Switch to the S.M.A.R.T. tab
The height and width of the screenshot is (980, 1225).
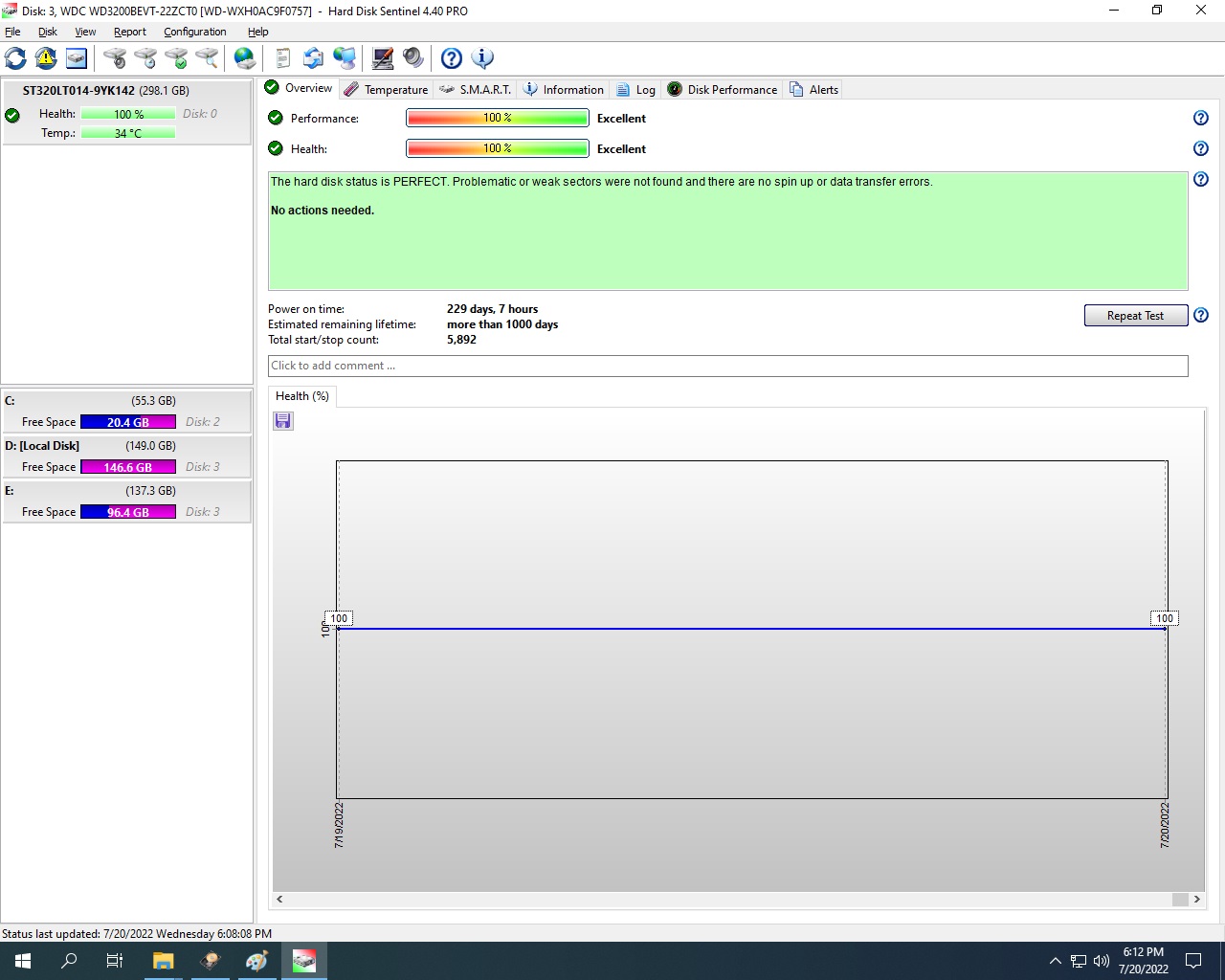(476, 89)
